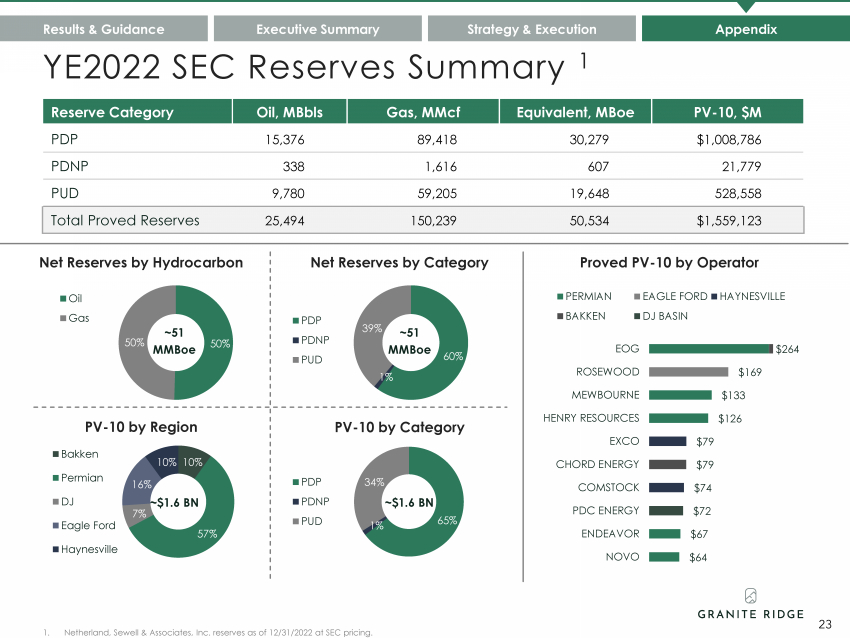850x638 pixels.
Task: Click the EOG $264 bar
Action: 711,349
